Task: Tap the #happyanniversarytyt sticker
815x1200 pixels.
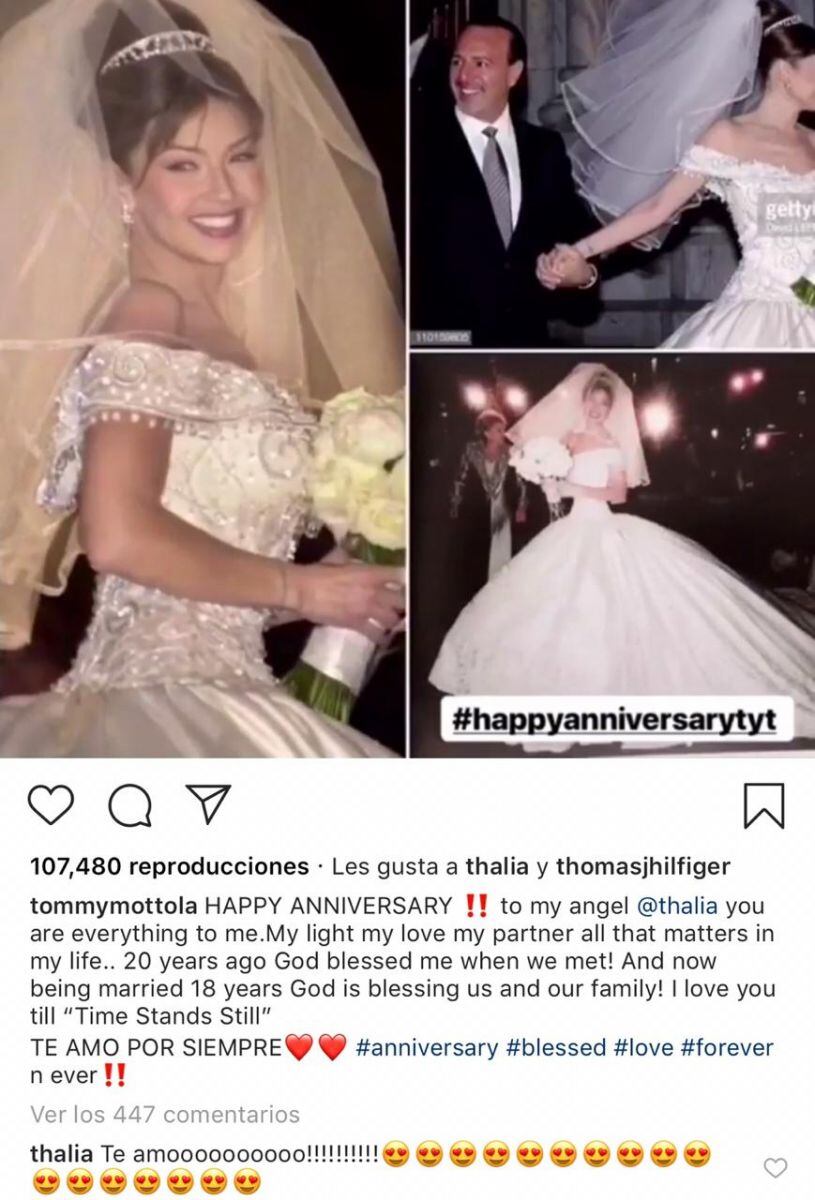Action: tap(617, 718)
